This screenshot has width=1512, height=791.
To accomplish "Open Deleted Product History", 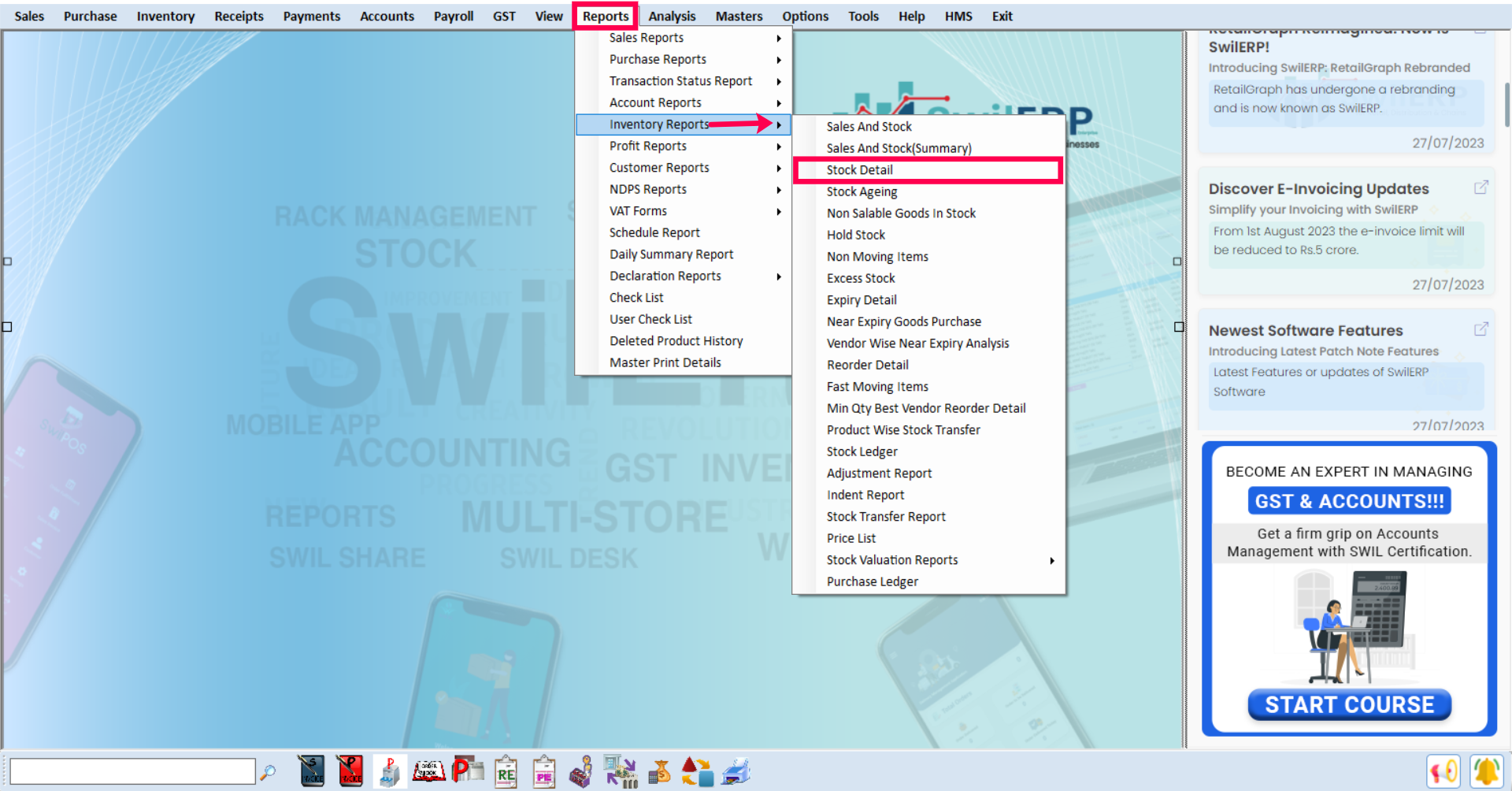I will [683, 341].
